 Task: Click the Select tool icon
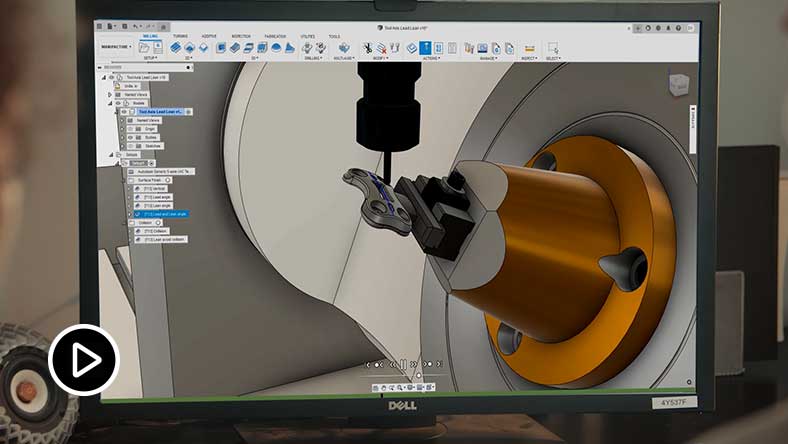(x=553, y=47)
